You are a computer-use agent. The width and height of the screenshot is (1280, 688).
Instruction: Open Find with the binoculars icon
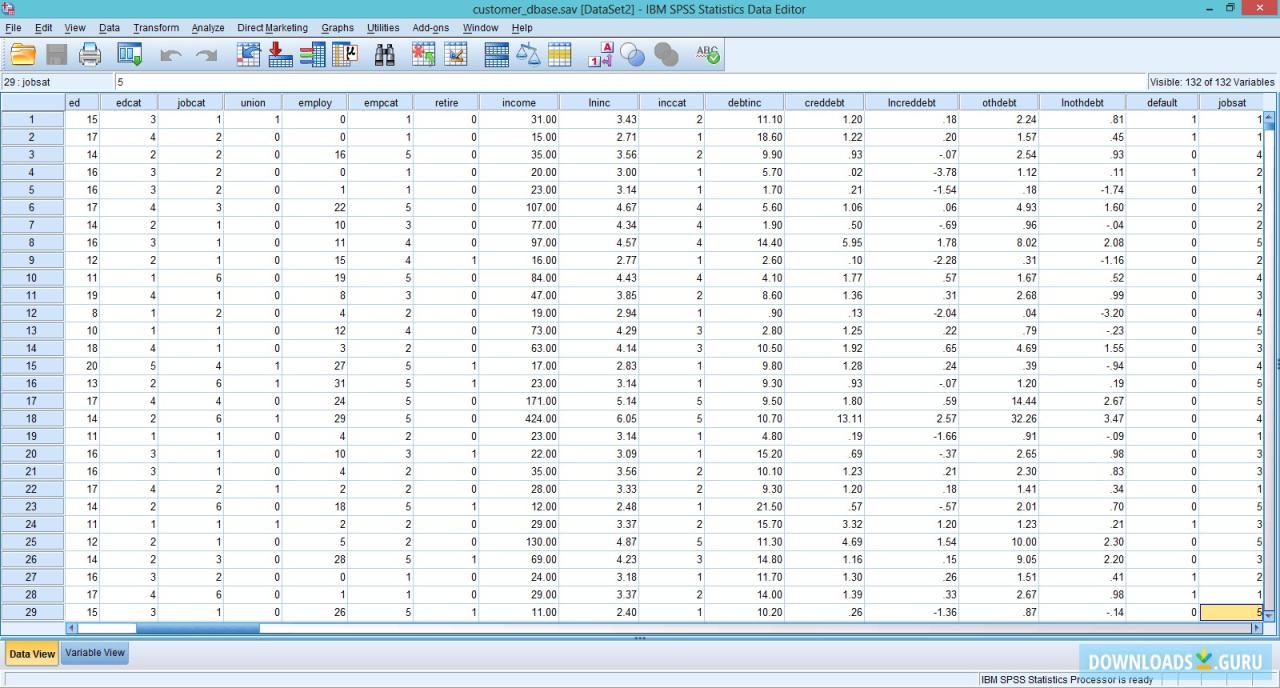tap(385, 54)
